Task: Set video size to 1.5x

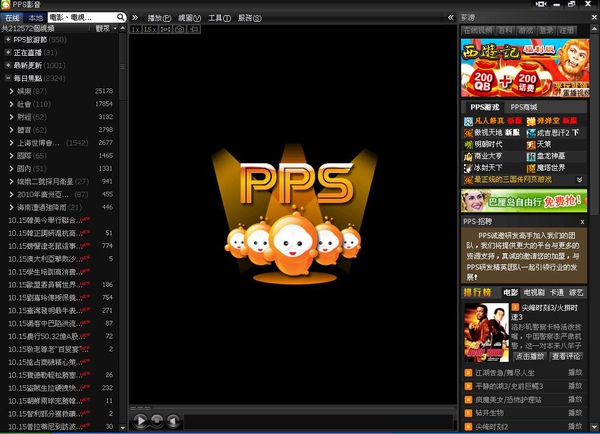Action: tap(150, 29)
